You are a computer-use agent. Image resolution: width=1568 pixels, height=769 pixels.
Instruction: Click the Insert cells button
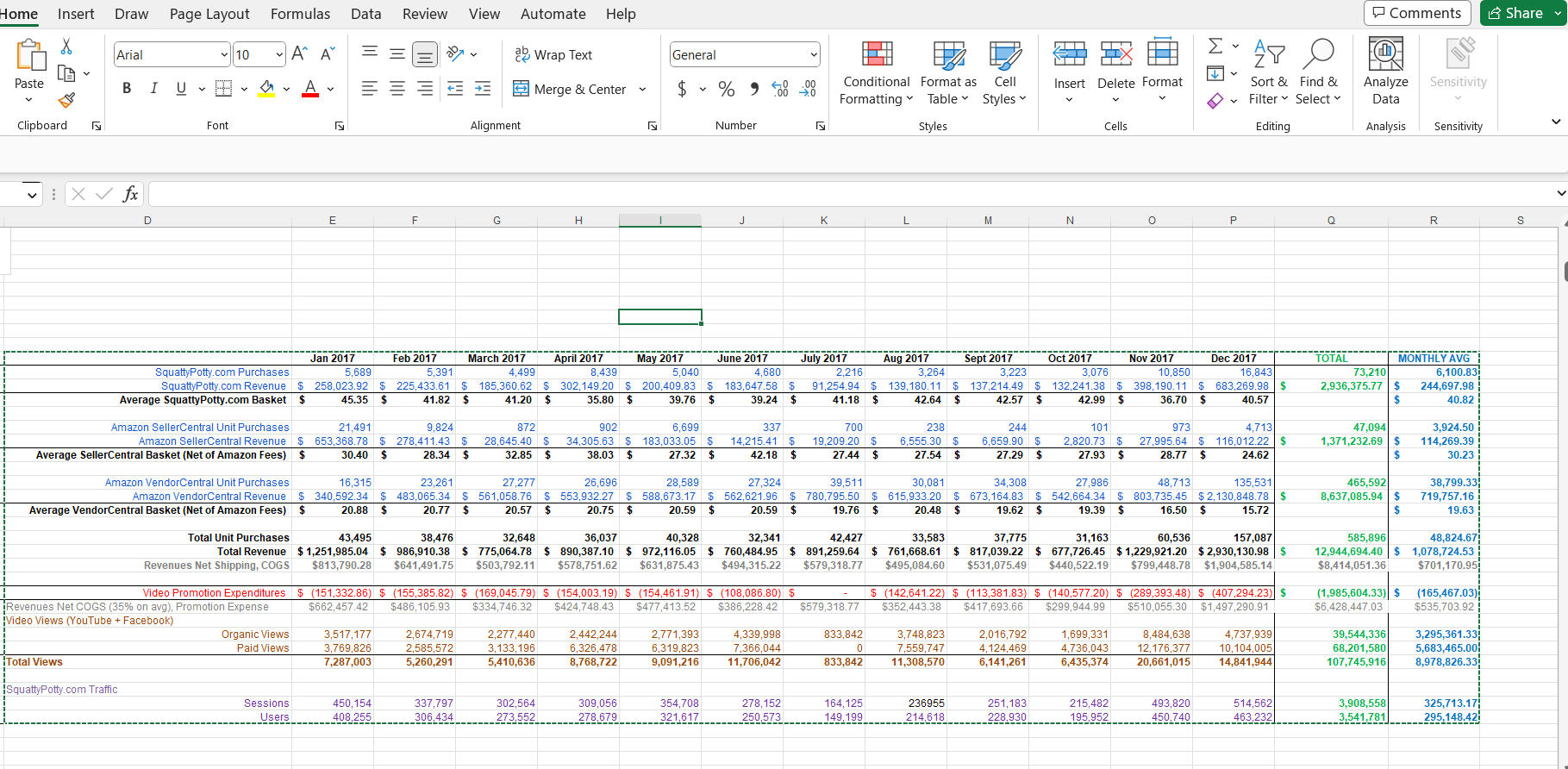point(1069,72)
